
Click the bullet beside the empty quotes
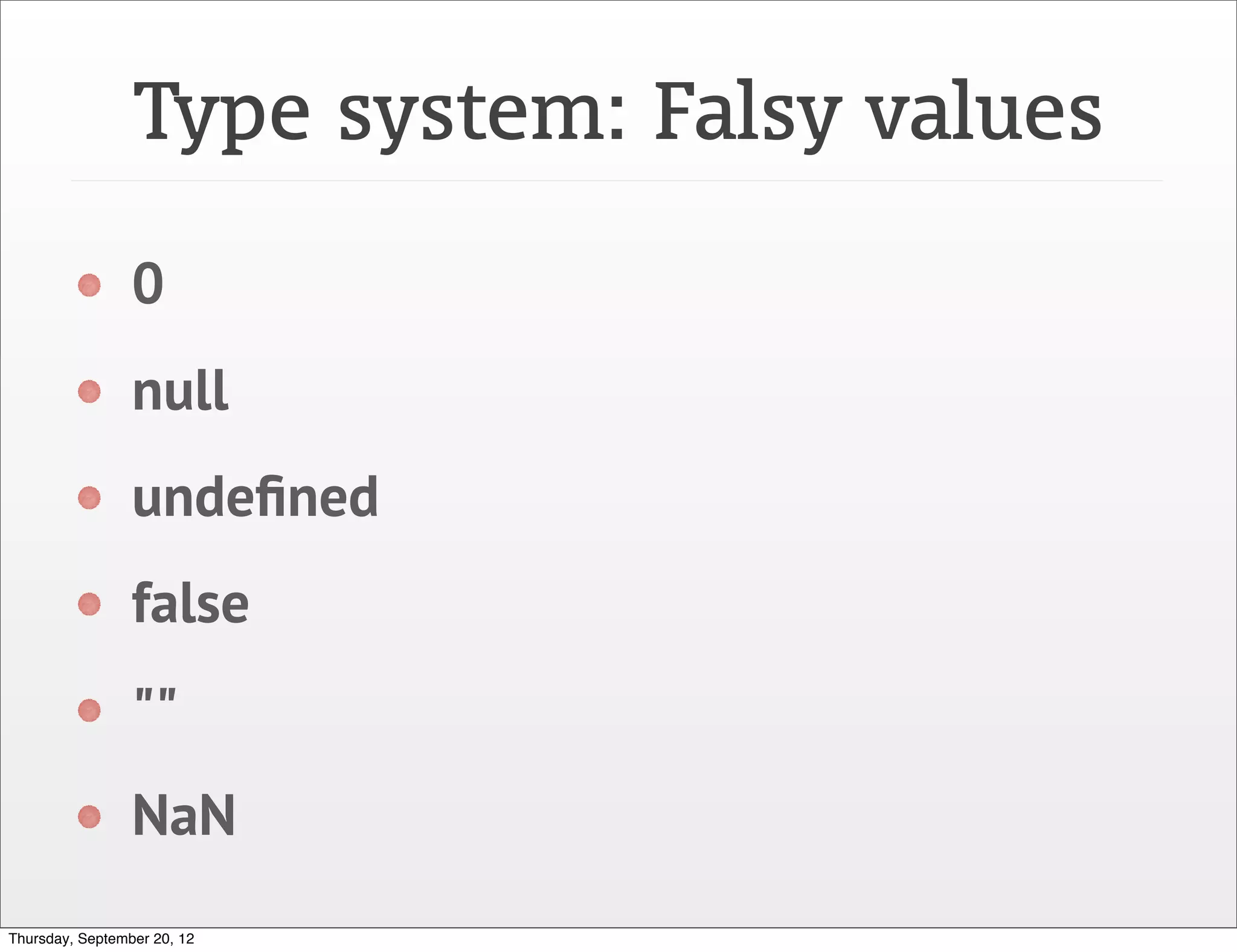(89, 710)
